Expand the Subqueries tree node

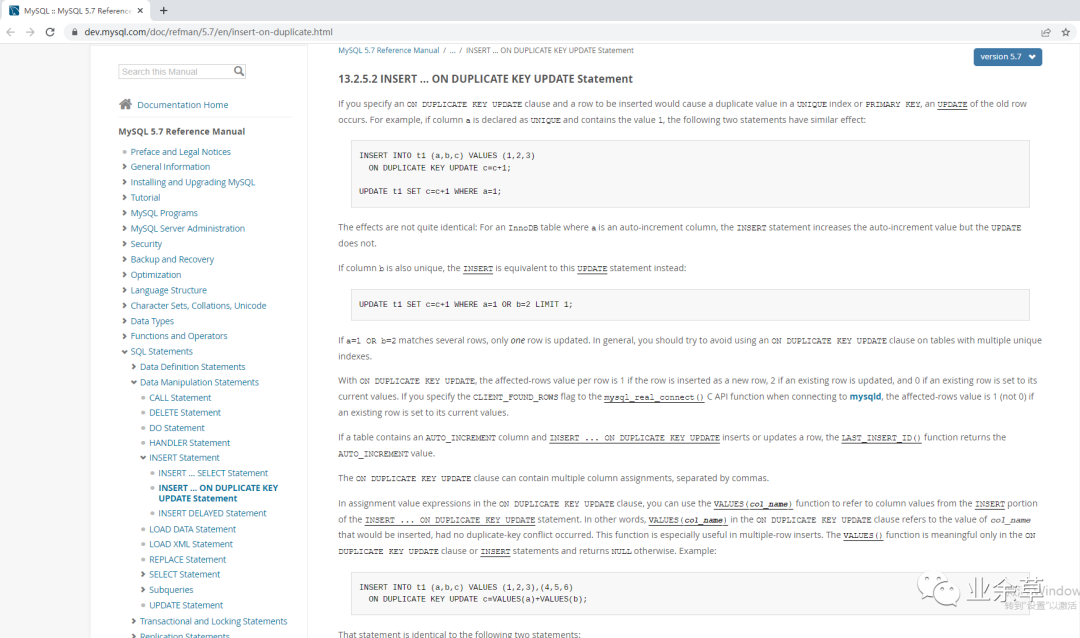tap(143, 590)
